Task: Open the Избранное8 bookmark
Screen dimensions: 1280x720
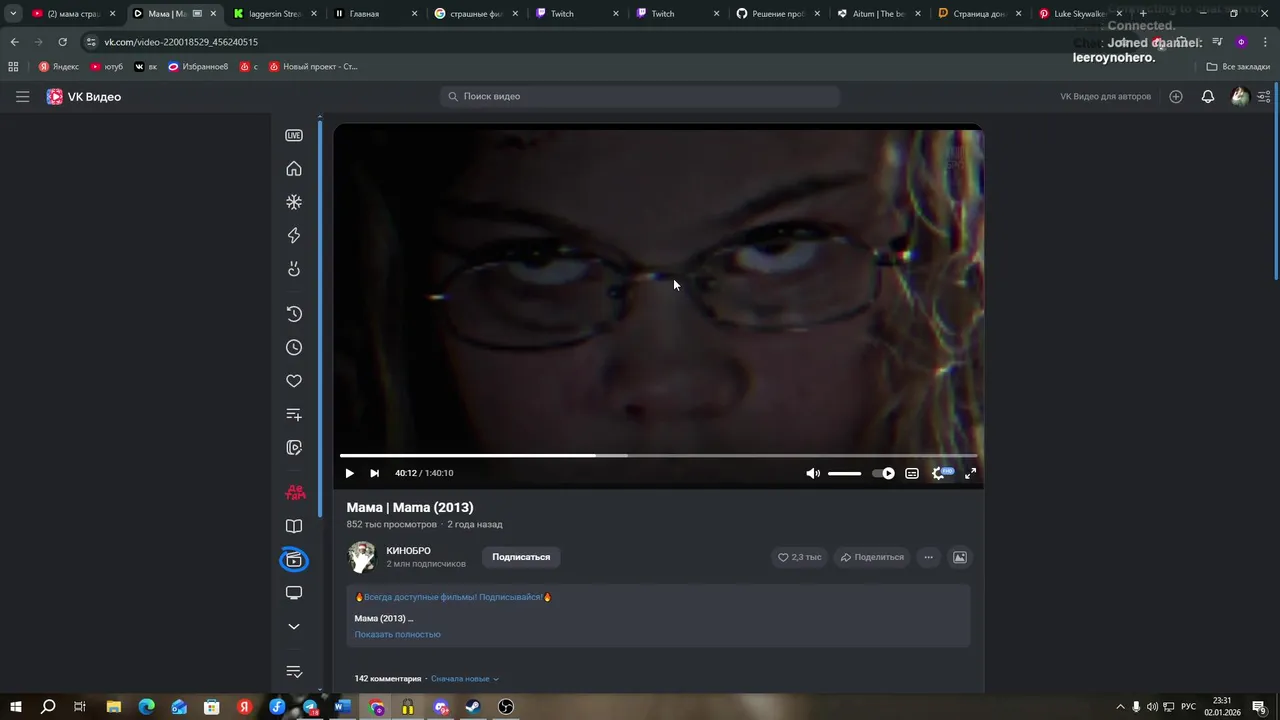Action: [x=198, y=67]
